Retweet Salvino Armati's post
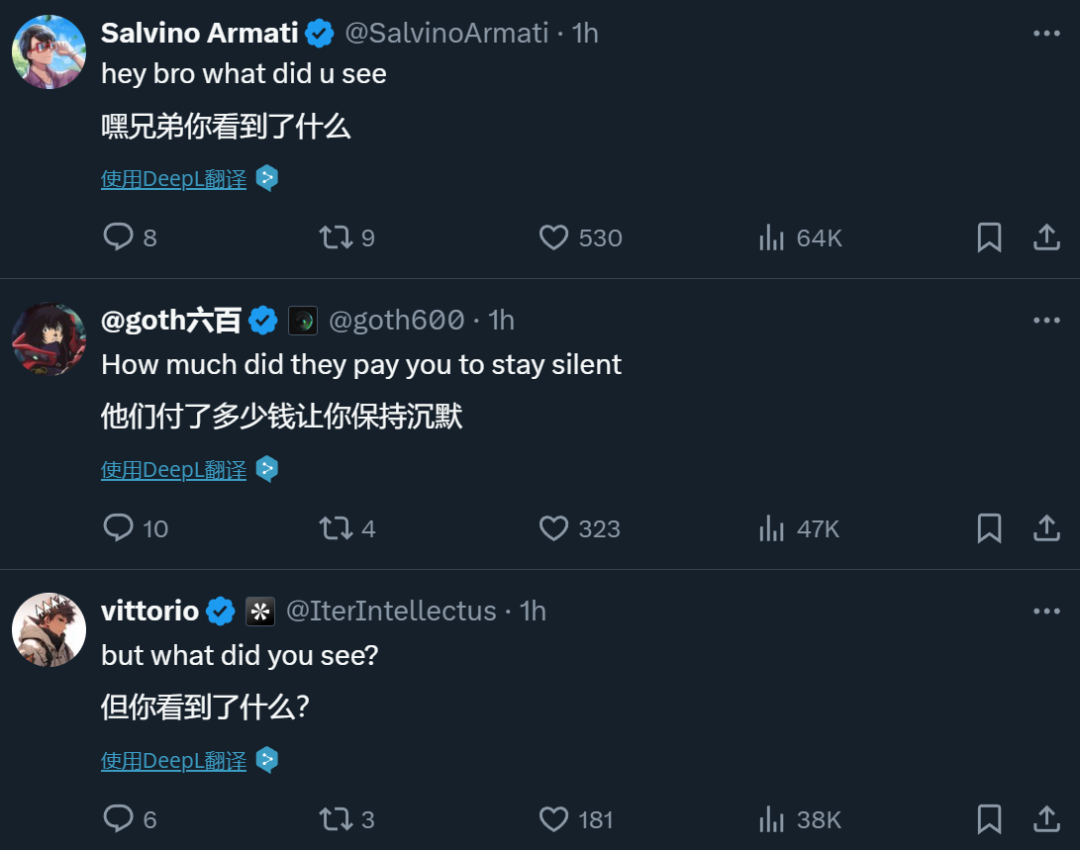Image resolution: width=1080 pixels, height=850 pixels. (x=333, y=237)
